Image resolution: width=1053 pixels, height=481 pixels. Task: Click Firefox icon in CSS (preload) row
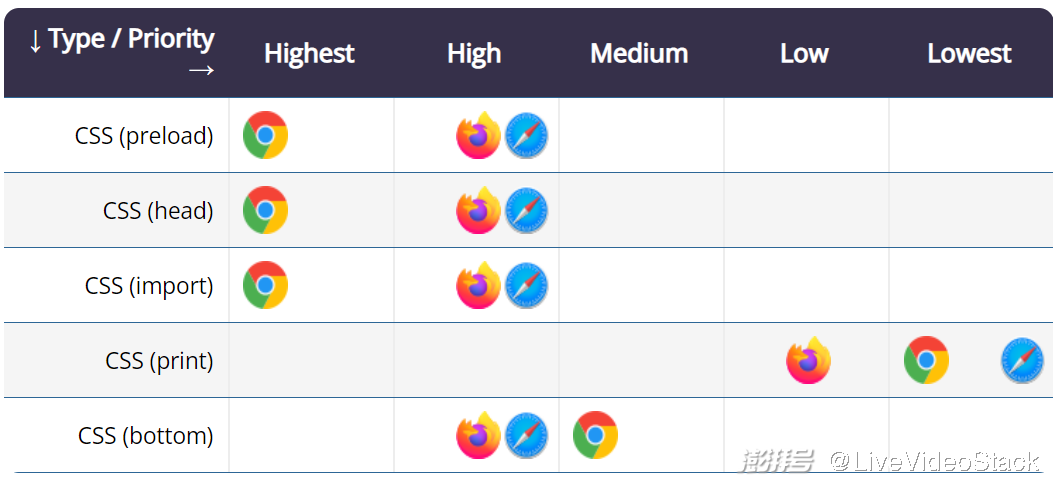pos(478,136)
